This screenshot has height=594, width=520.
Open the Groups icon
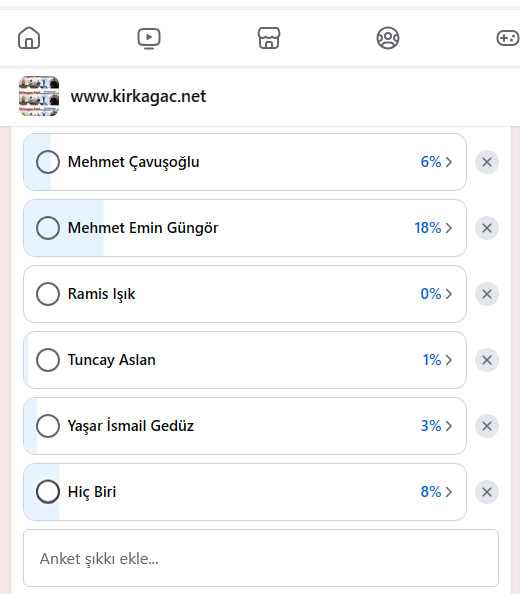click(388, 38)
